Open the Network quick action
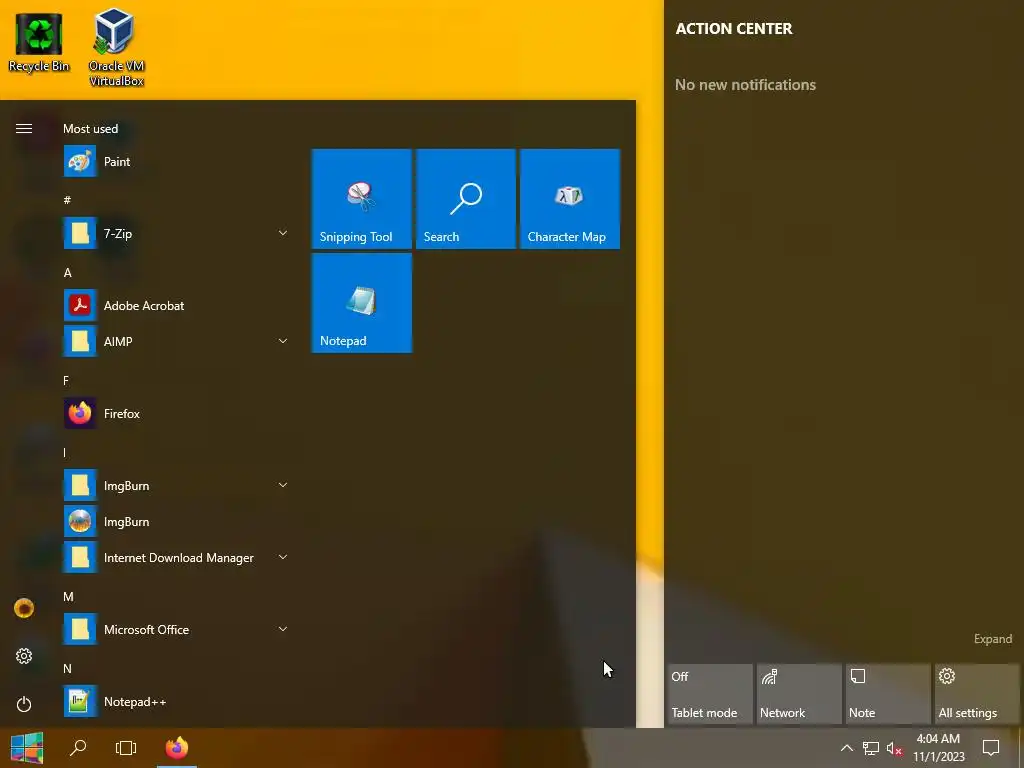Viewport: 1024px width, 768px height. pyautogui.click(x=799, y=694)
